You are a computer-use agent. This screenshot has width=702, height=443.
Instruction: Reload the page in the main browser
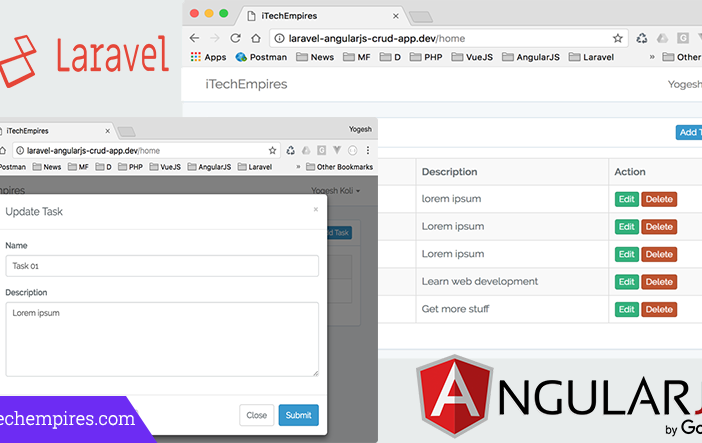235,38
